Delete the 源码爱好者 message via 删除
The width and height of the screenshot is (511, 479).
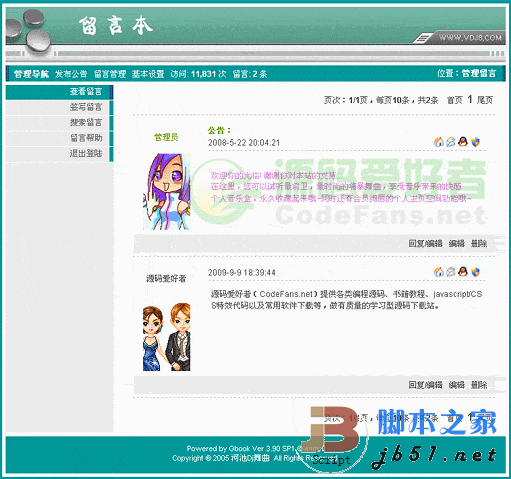(479, 385)
